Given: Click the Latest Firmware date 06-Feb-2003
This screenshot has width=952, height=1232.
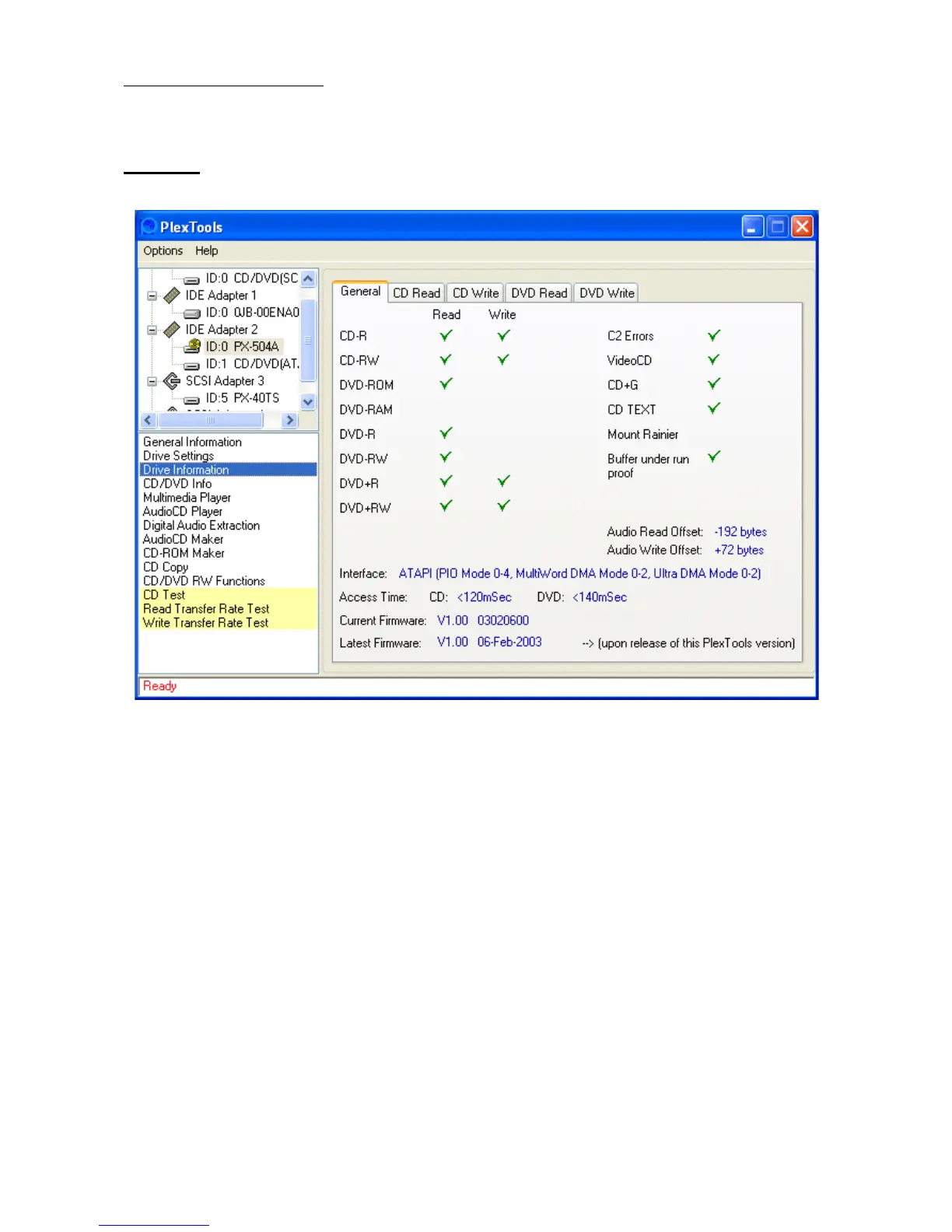Looking at the screenshot, I should pyautogui.click(x=509, y=642).
